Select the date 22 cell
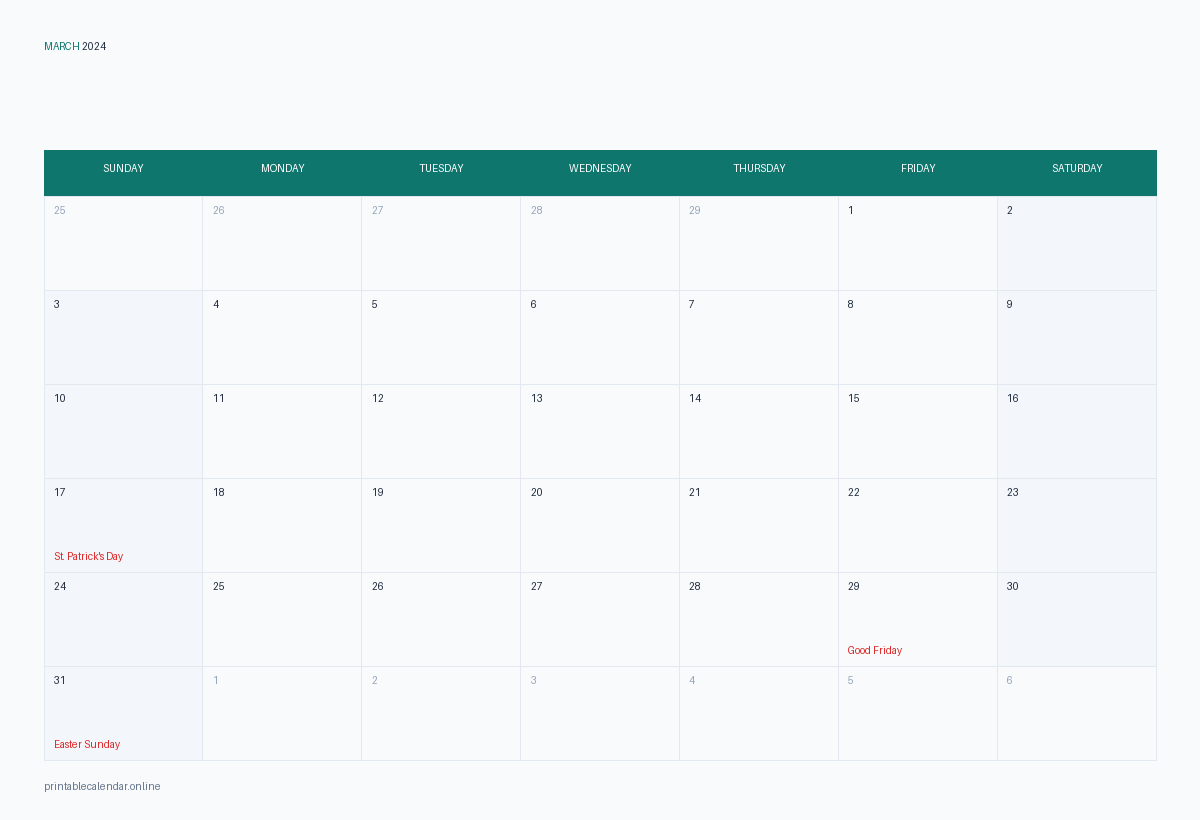The image size is (1200, 820). pos(918,526)
